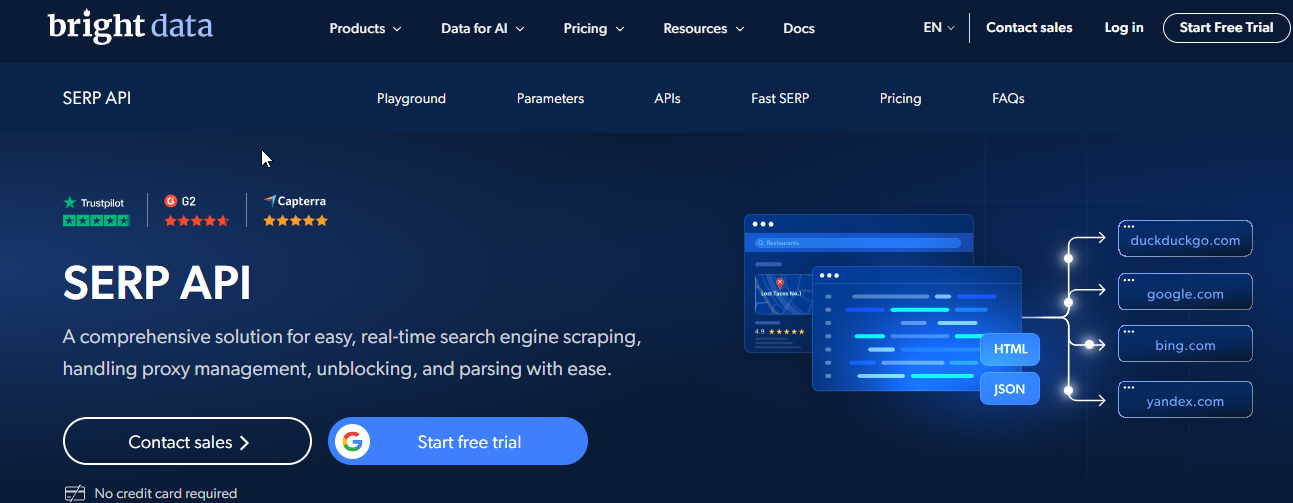The height and width of the screenshot is (503, 1293).
Task: Expand the Data for AI menu
Action: (x=483, y=28)
